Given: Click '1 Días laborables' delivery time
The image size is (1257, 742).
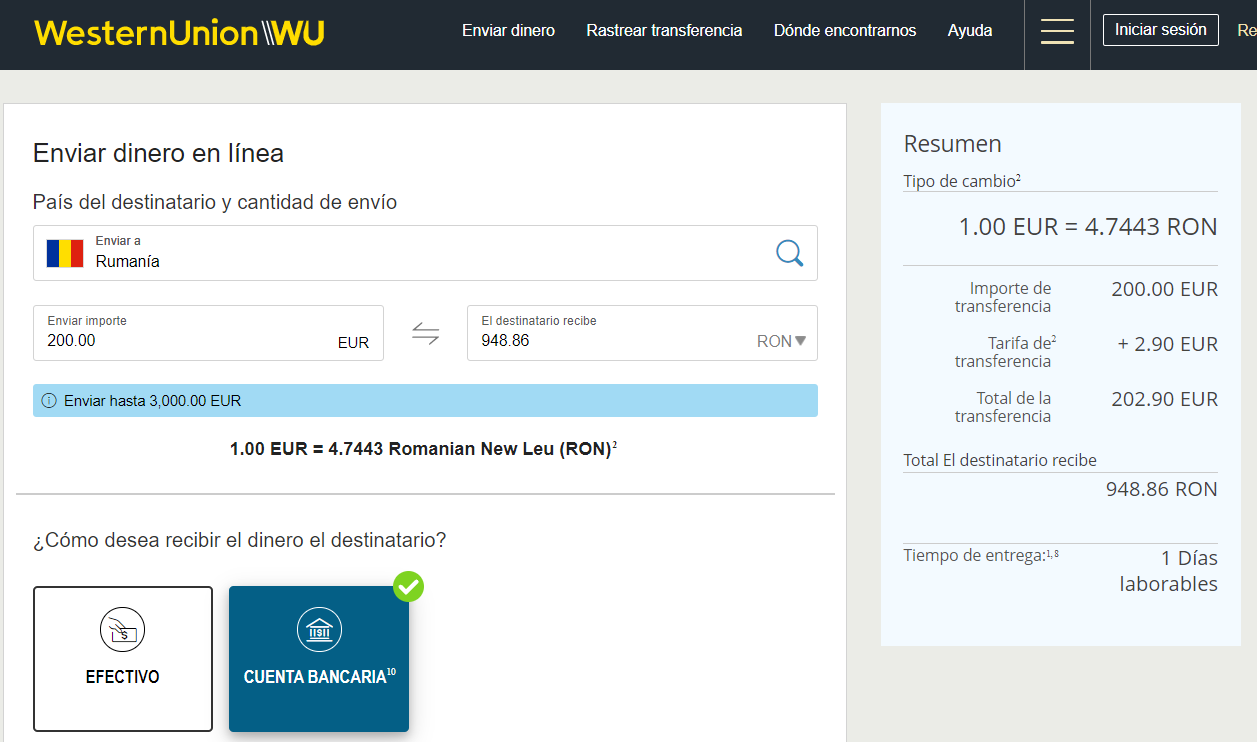Looking at the screenshot, I should coord(1169,571).
